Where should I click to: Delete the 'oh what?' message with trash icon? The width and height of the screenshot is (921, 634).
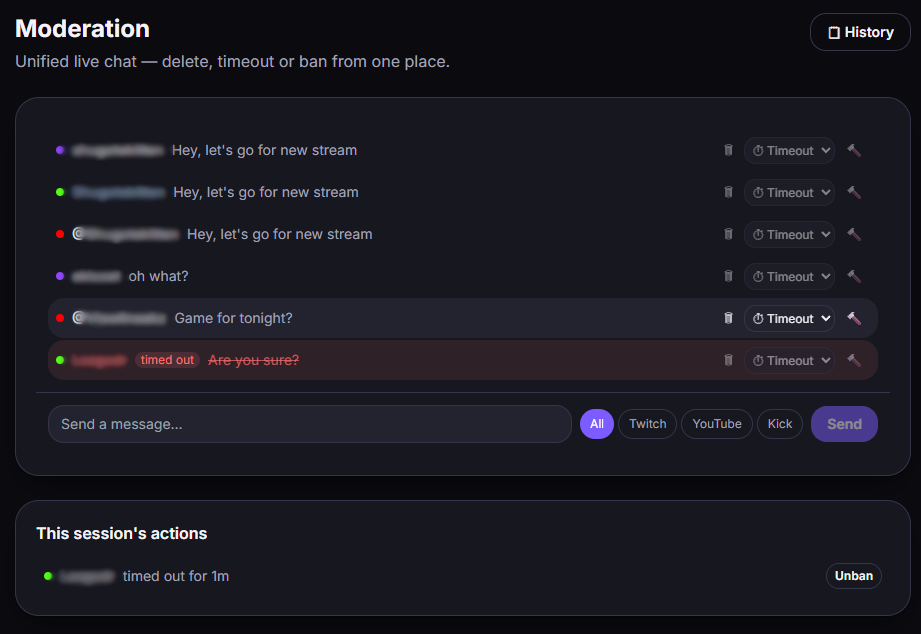pos(728,276)
